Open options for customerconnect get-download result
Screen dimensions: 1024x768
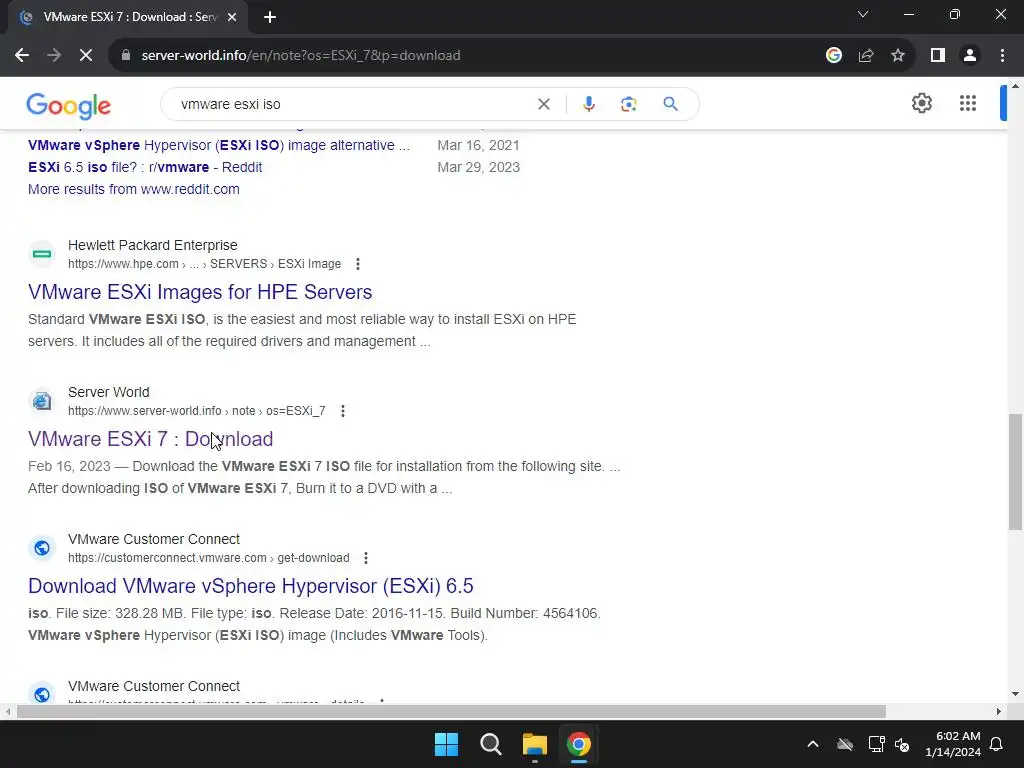pos(366,558)
